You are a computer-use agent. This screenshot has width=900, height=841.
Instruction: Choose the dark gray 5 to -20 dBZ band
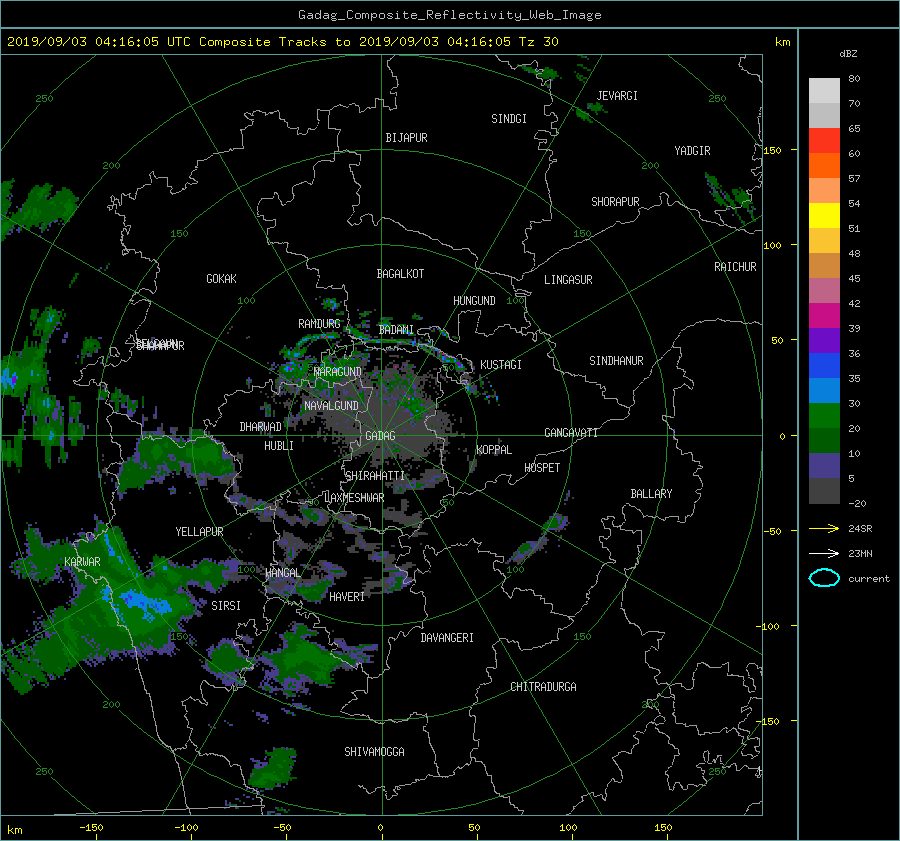[x=824, y=490]
